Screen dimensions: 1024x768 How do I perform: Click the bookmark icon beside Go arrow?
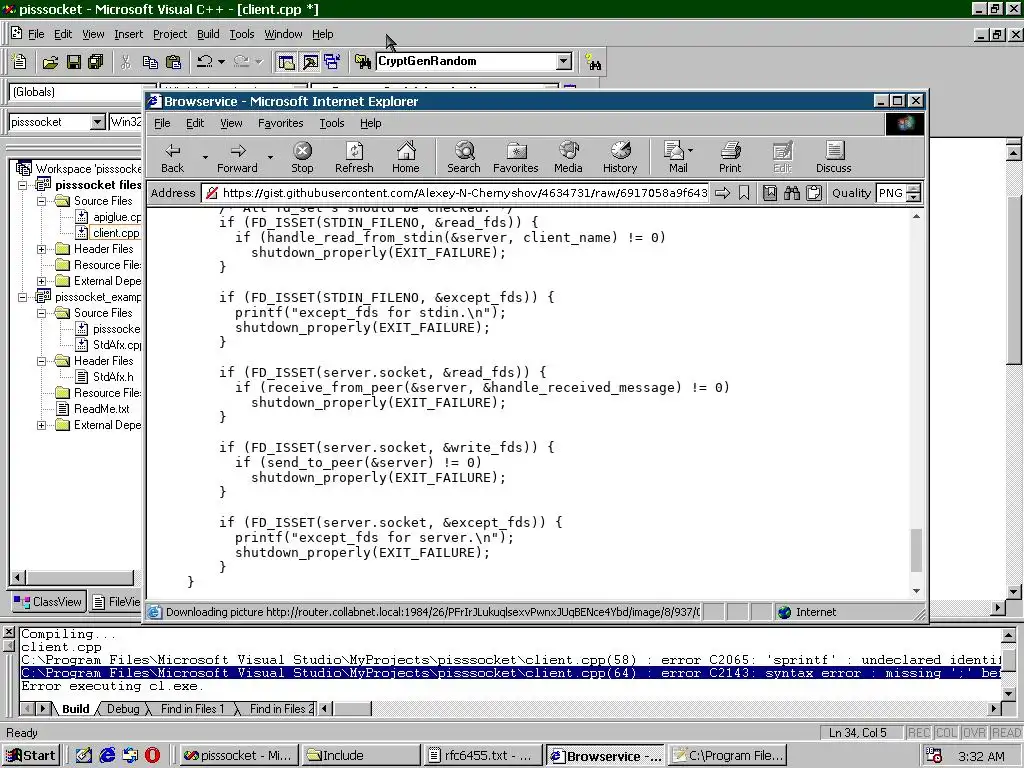coord(744,193)
